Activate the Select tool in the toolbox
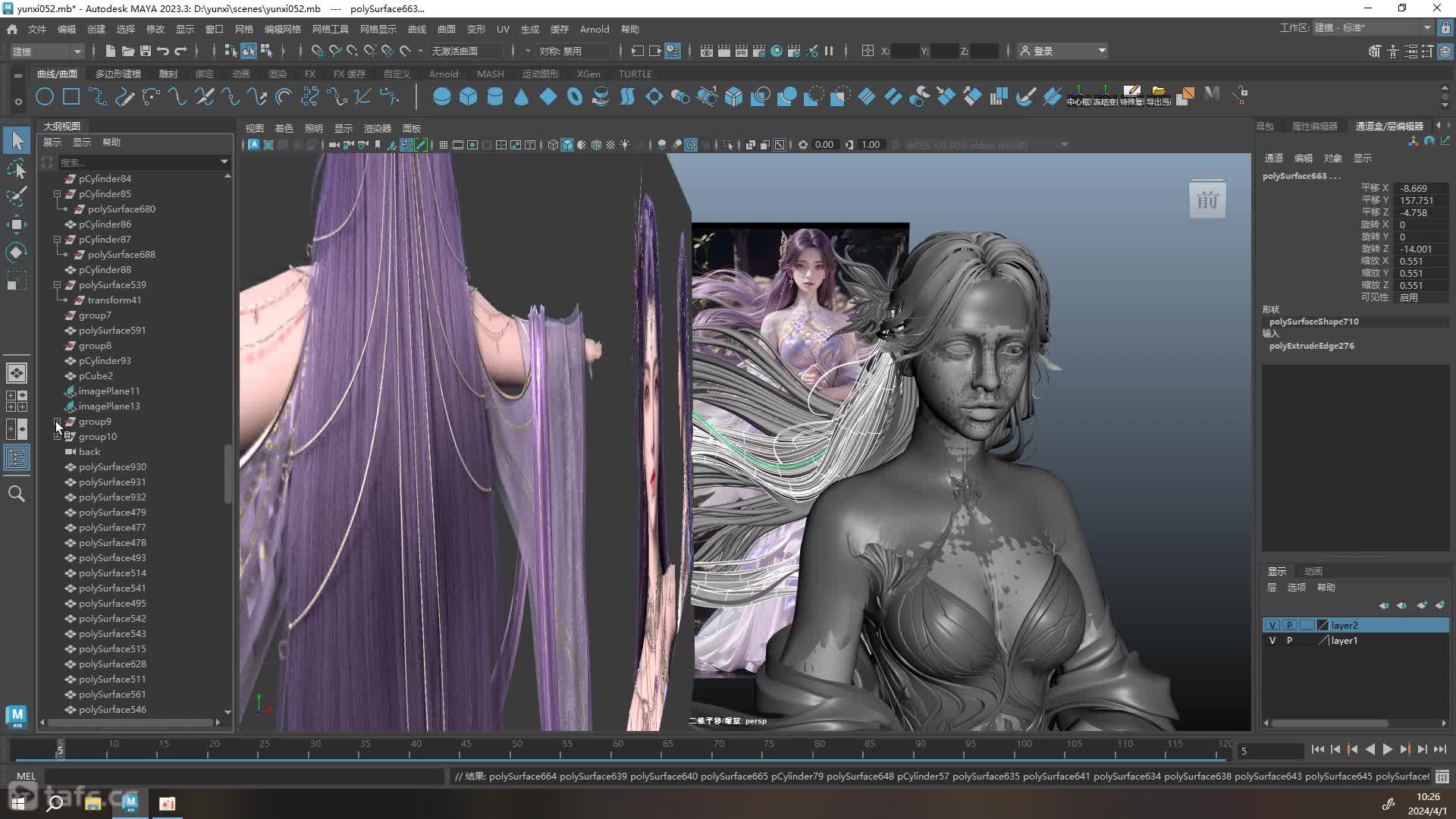1456x819 pixels. point(17,140)
